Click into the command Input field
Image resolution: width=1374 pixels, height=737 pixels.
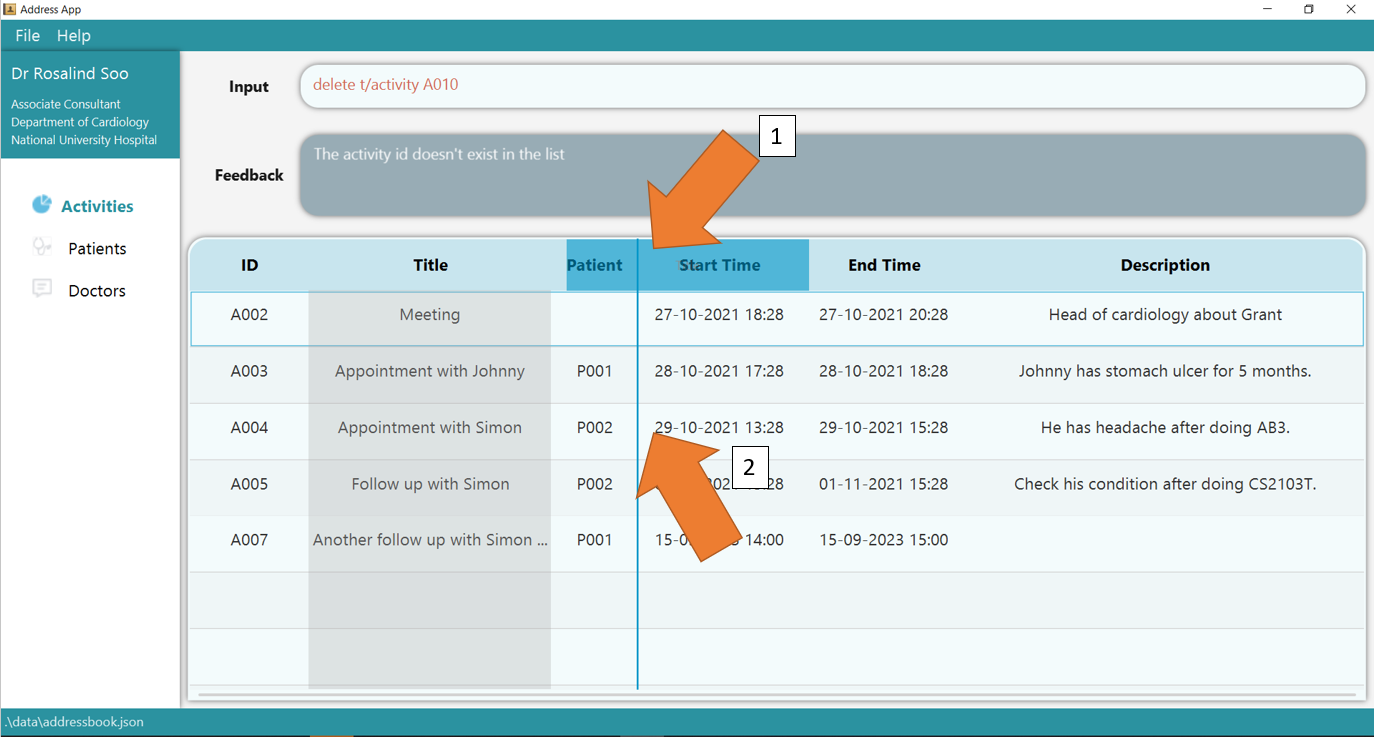832,86
